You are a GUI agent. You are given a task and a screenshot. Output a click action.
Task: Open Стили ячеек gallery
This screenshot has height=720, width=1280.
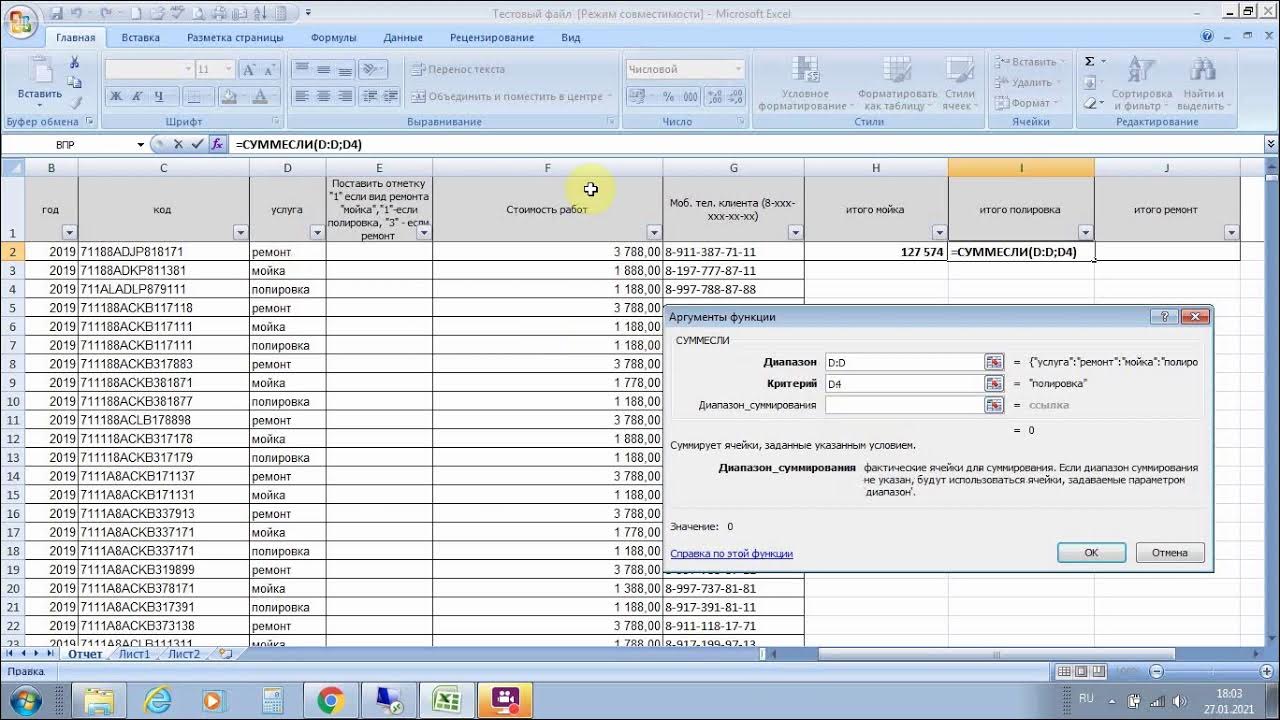[x=959, y=82]
